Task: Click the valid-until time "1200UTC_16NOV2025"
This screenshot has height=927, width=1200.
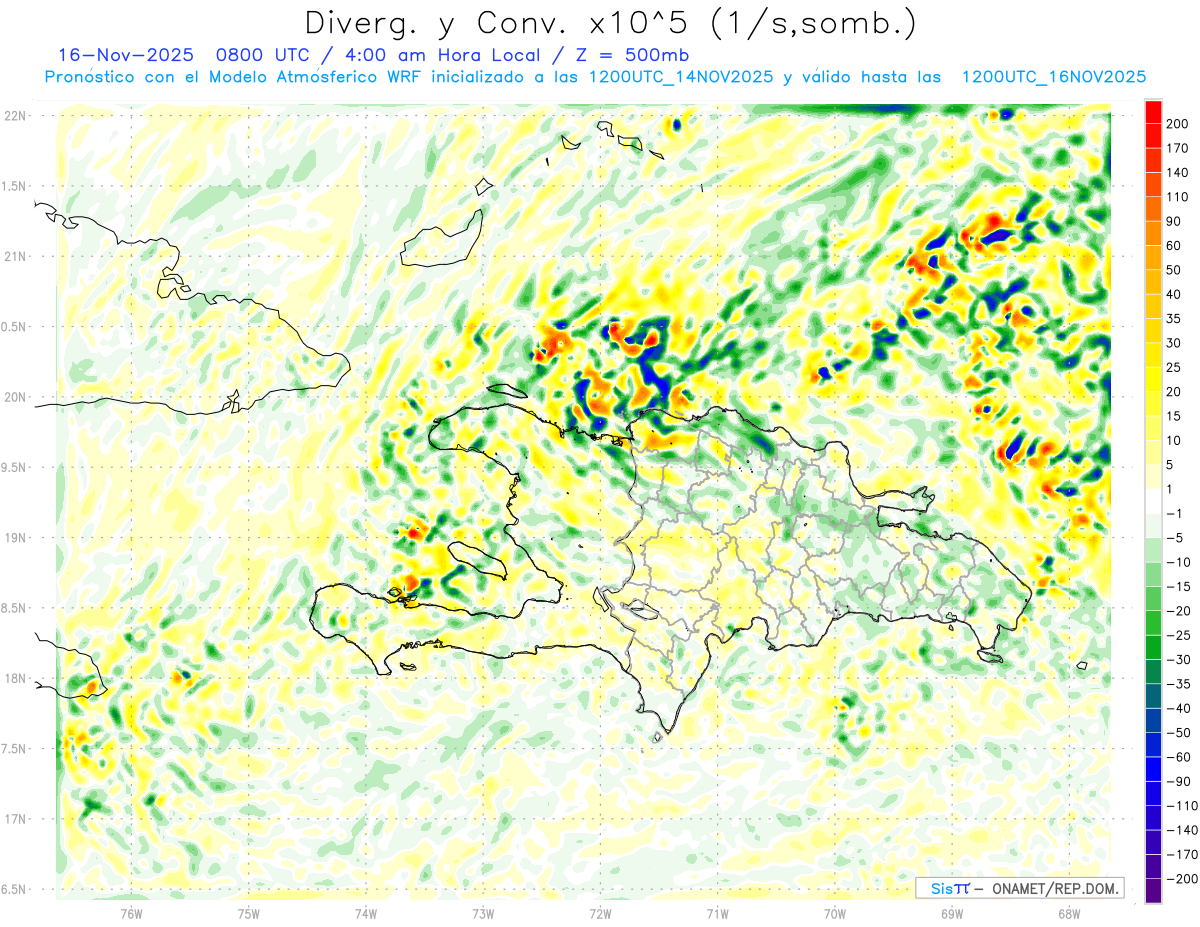Action: coord(1053,77)
